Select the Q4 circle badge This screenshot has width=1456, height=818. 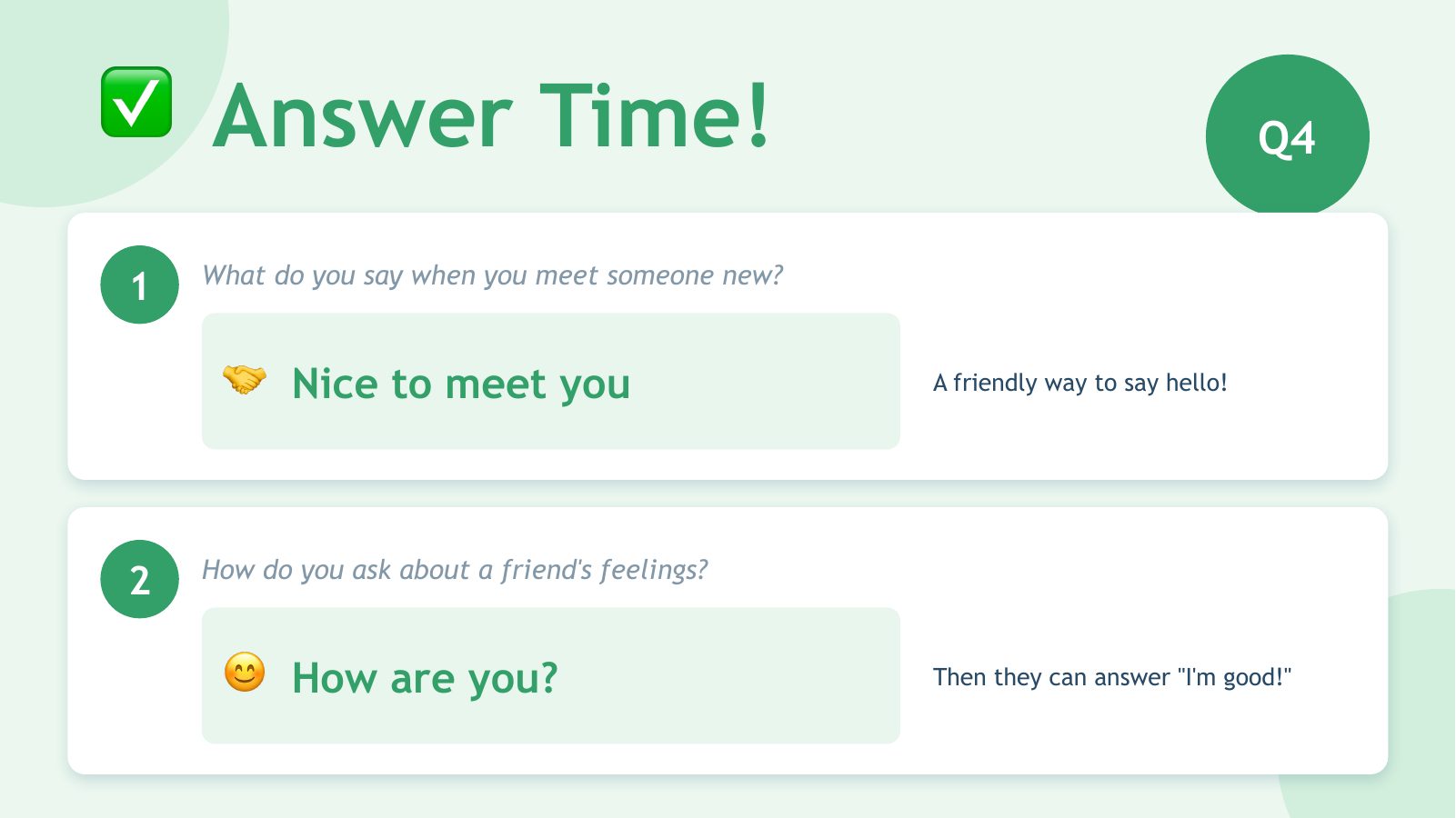(1287, 136)
